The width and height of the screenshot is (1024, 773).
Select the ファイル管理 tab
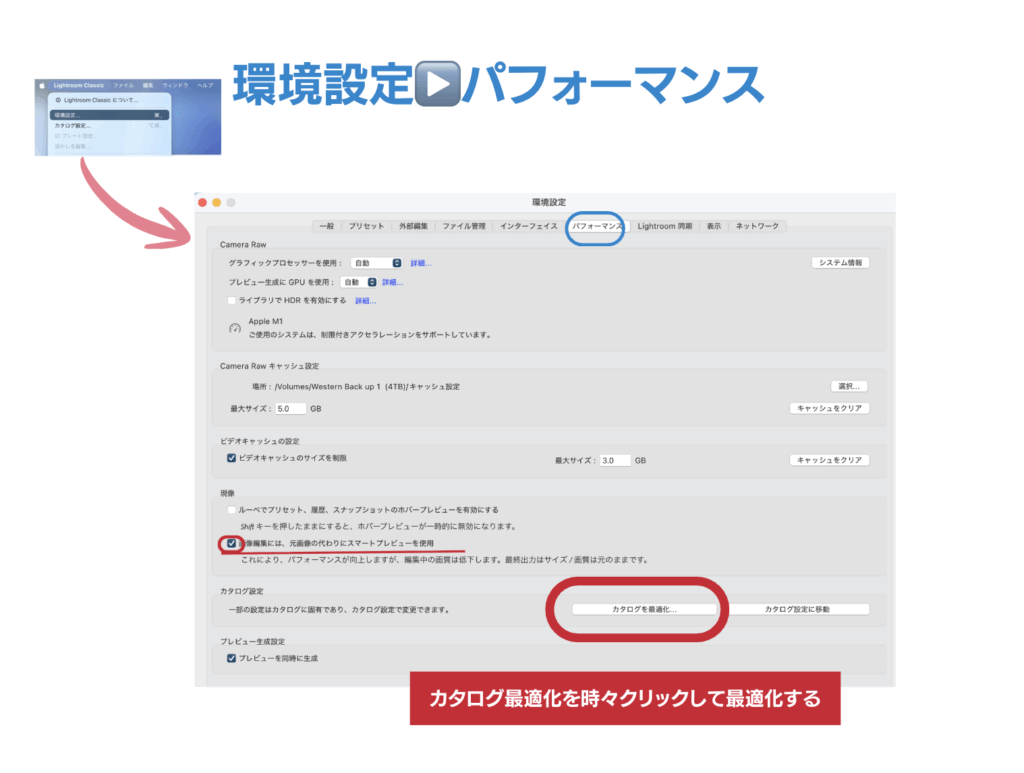(464, 226)
